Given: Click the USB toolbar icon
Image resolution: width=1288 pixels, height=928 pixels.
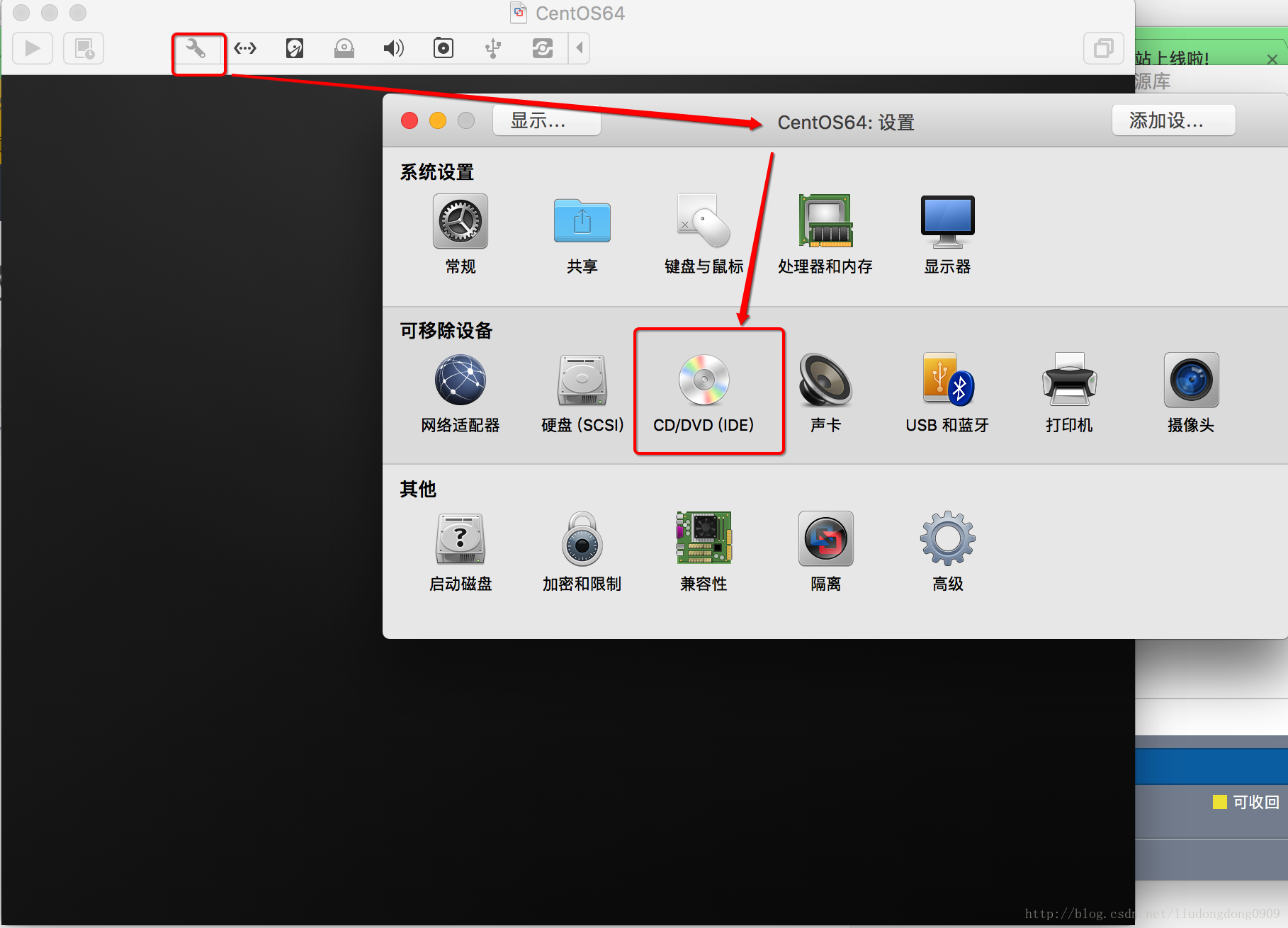Looking at the screenshot, I should pyautogui.click(x=493, y=48).
